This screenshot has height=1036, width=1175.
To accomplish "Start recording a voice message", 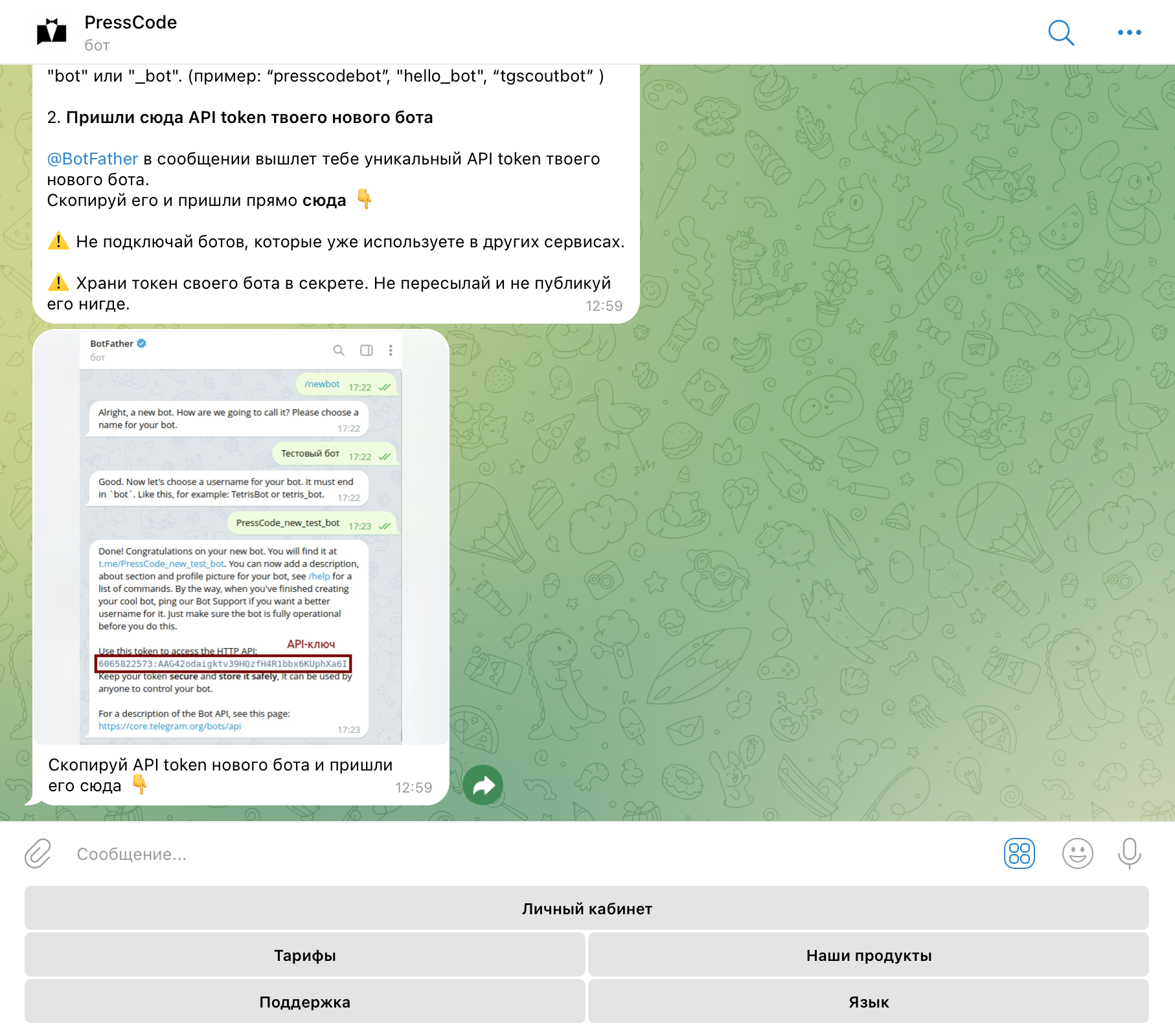I will (x=1130, y=854).
